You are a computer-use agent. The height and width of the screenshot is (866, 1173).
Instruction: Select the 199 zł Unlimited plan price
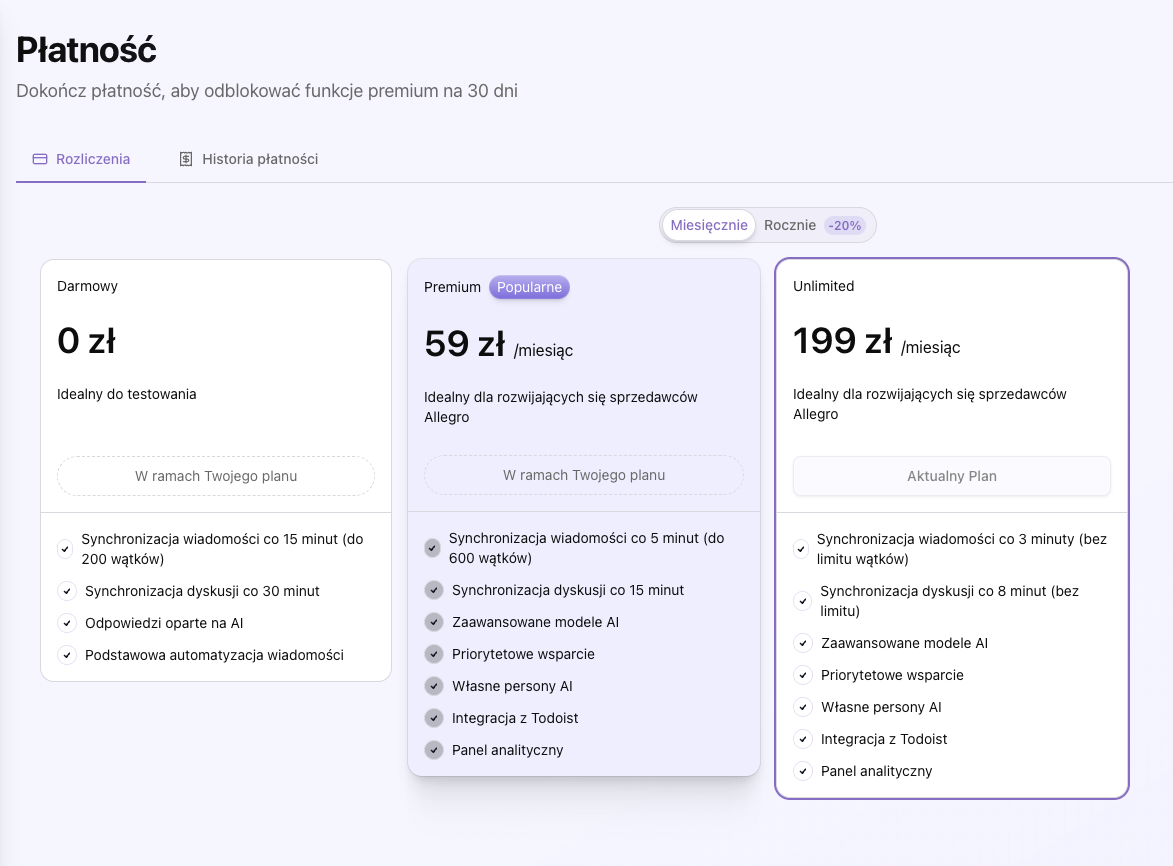click(x=842, y=342)
